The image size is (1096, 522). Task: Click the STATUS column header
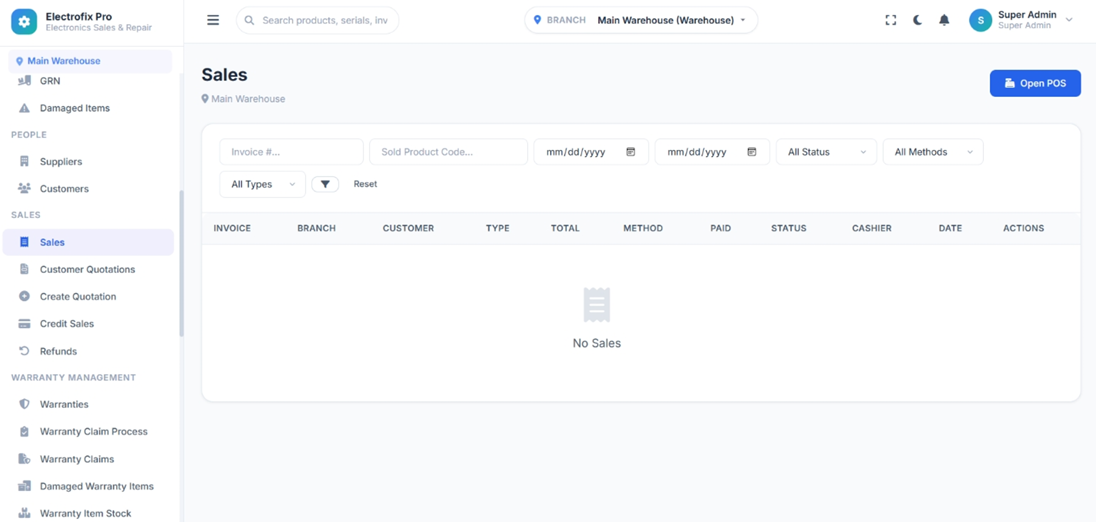pyautogui.click(x=788, y=229)
